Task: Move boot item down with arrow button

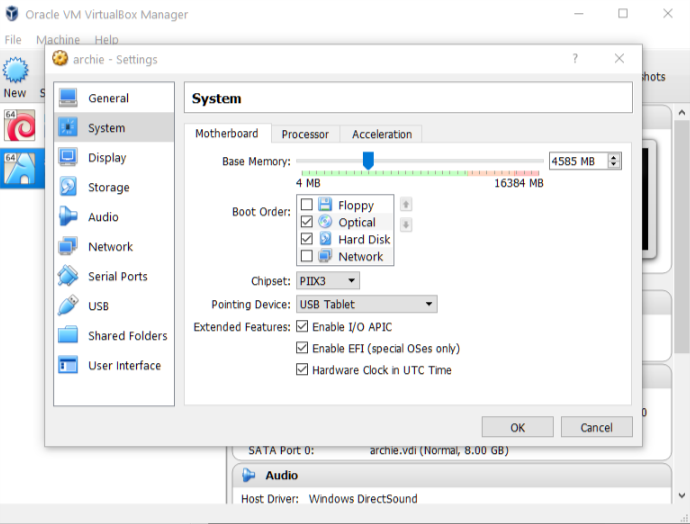Action: (x=406, y=225)
